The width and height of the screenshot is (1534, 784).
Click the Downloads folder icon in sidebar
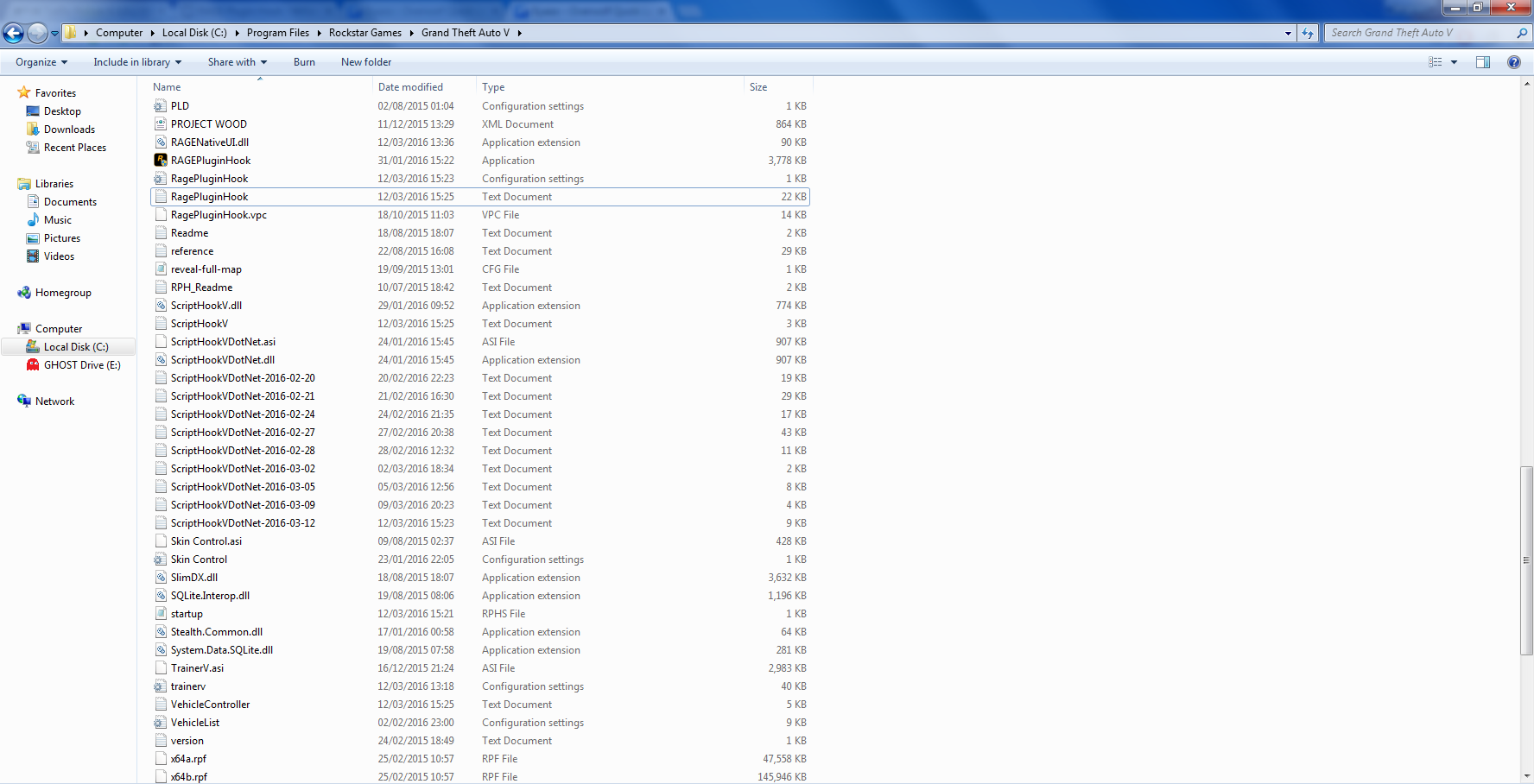click(x=33, y=130)
